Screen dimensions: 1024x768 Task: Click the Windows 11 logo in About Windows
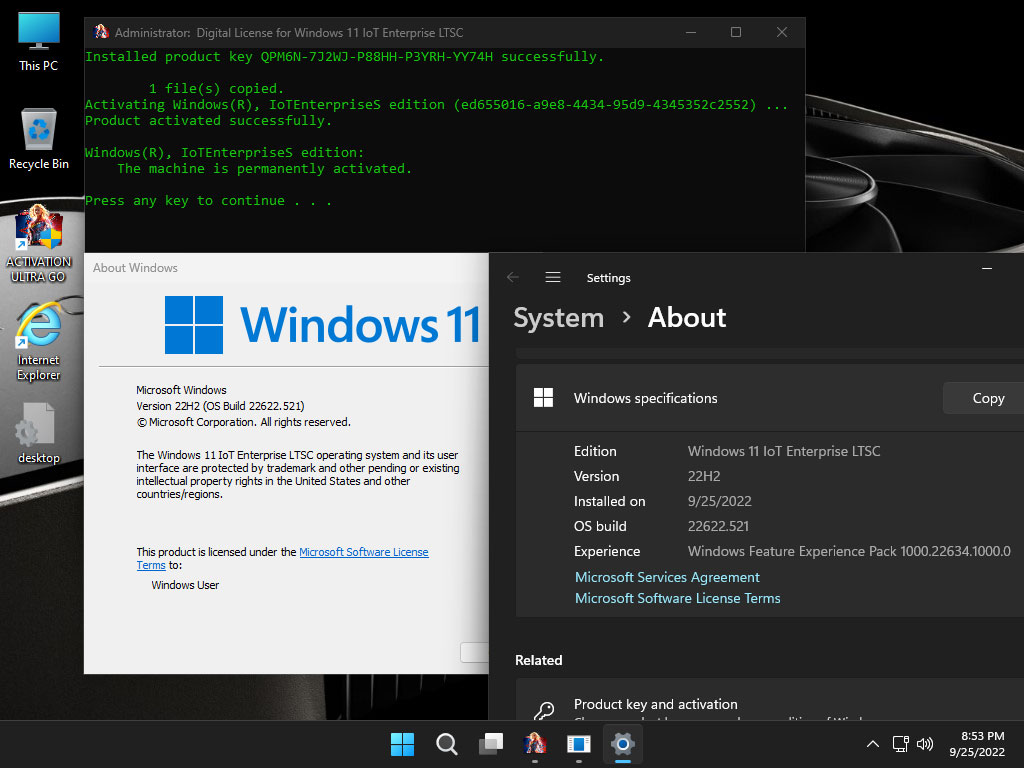[323, 325]
